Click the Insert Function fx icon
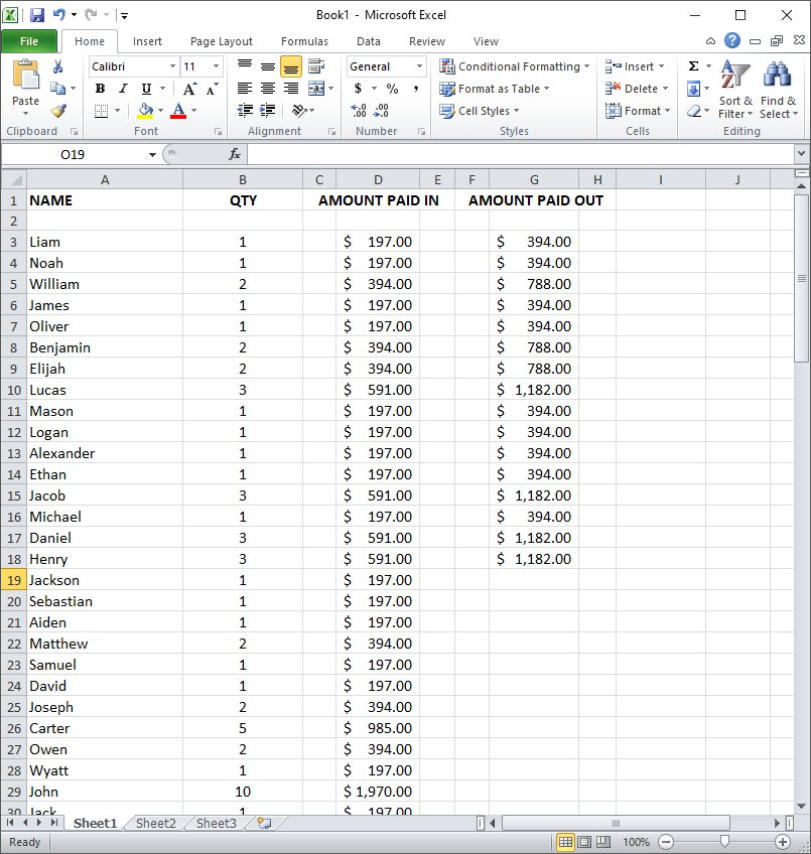This screenshot has width=811, height=854. pos(235,154)
